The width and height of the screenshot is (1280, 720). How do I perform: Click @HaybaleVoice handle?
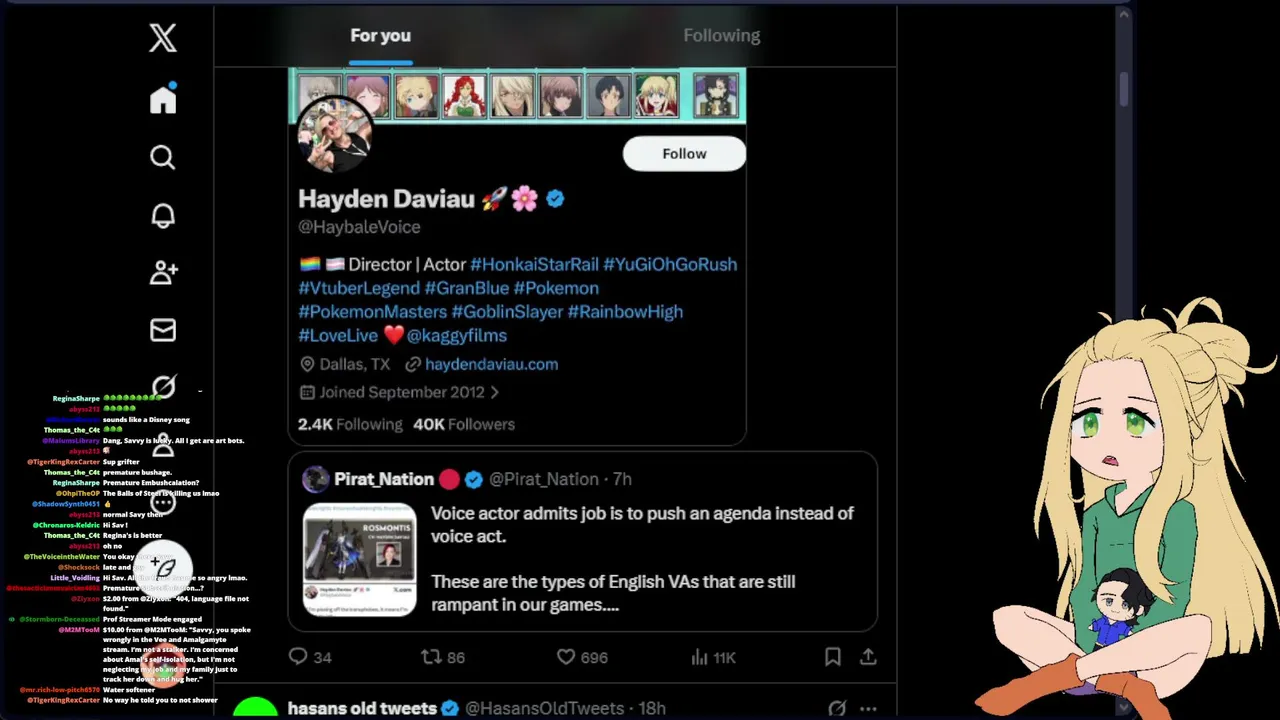click(359, 227)
